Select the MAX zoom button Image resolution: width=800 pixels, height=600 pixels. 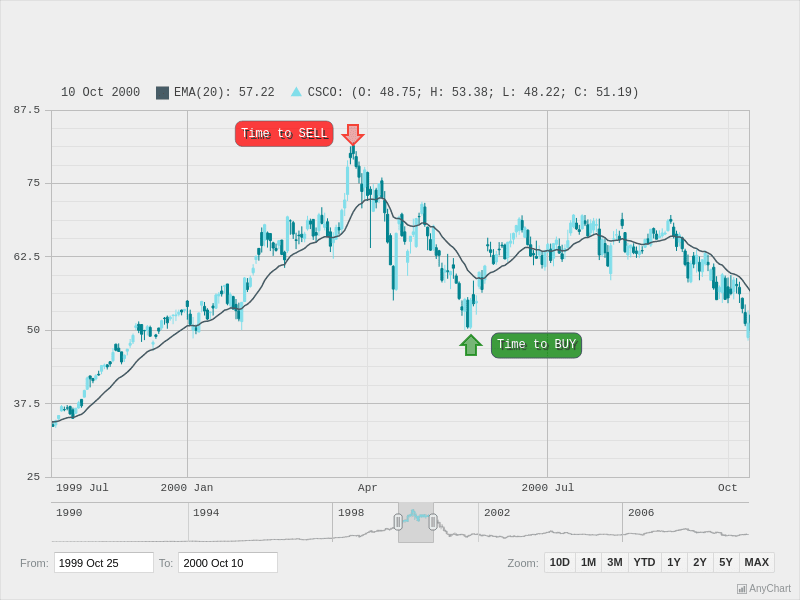(x=757, y=562)
